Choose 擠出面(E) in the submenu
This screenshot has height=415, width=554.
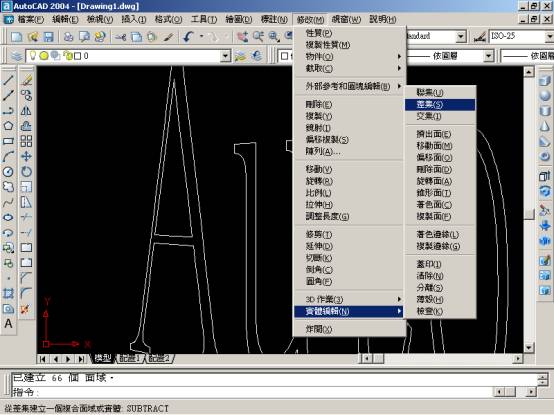click(440, 134)
